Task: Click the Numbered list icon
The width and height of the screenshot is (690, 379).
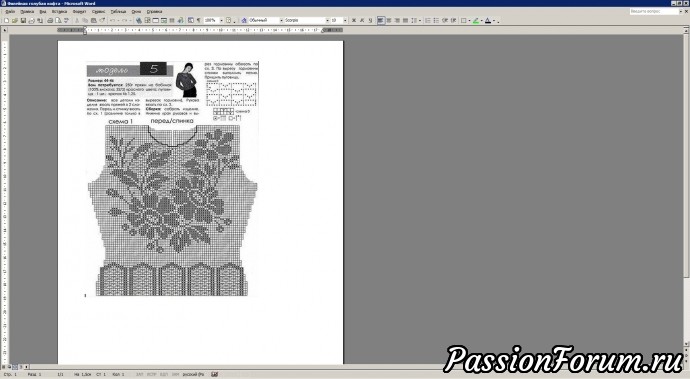Action: tap(428, 20)
